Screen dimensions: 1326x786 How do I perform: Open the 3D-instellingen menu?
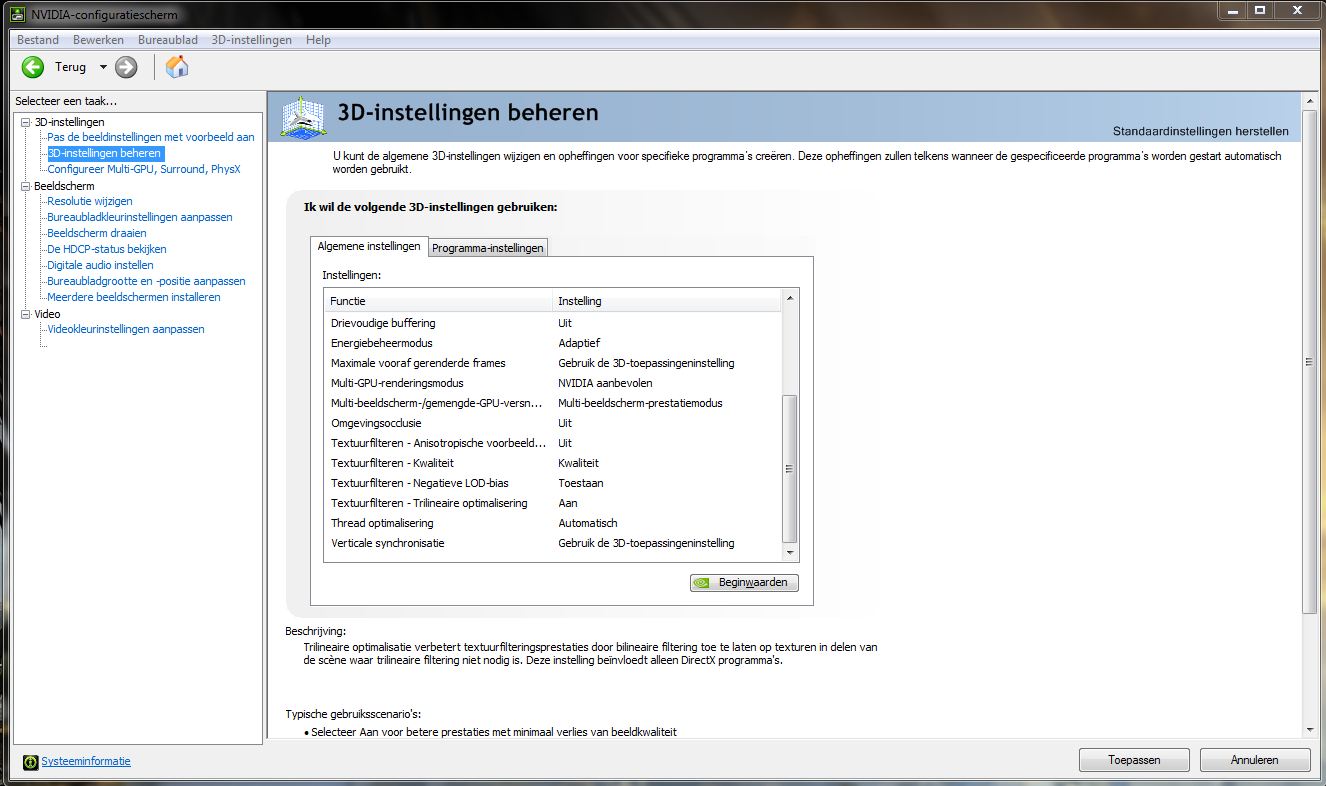pyautogui.click(x=252, y=40)
